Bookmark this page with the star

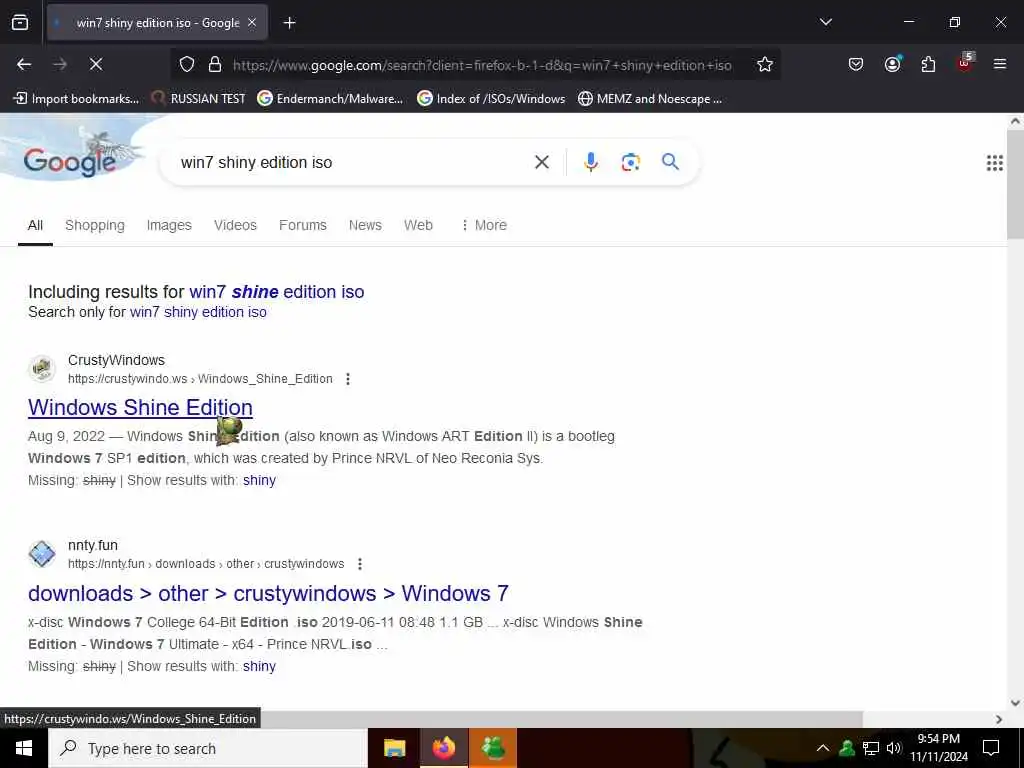point(765,64)
